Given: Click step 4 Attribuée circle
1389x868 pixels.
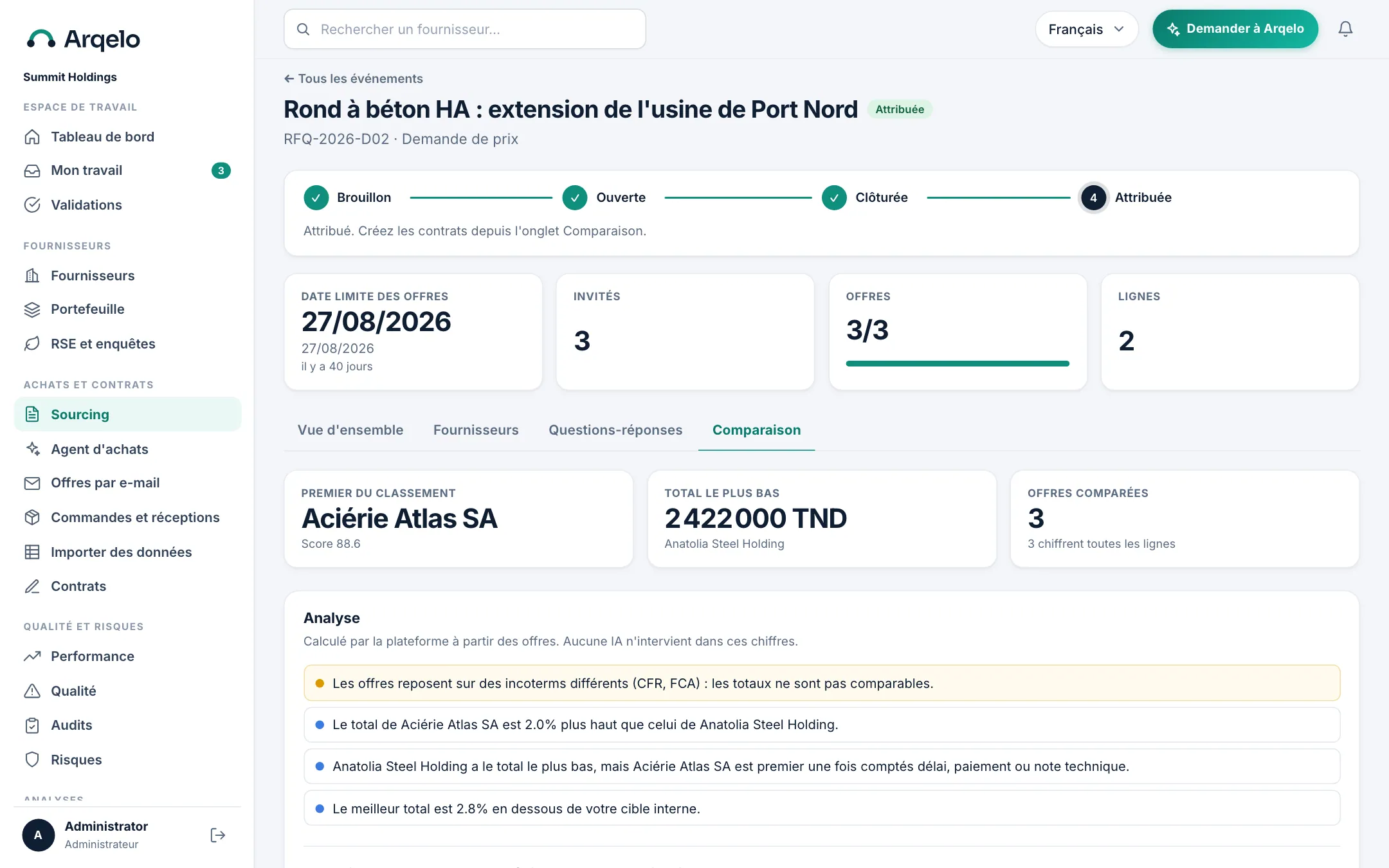Looking at the screenshot, I should tap(1093, 198).
